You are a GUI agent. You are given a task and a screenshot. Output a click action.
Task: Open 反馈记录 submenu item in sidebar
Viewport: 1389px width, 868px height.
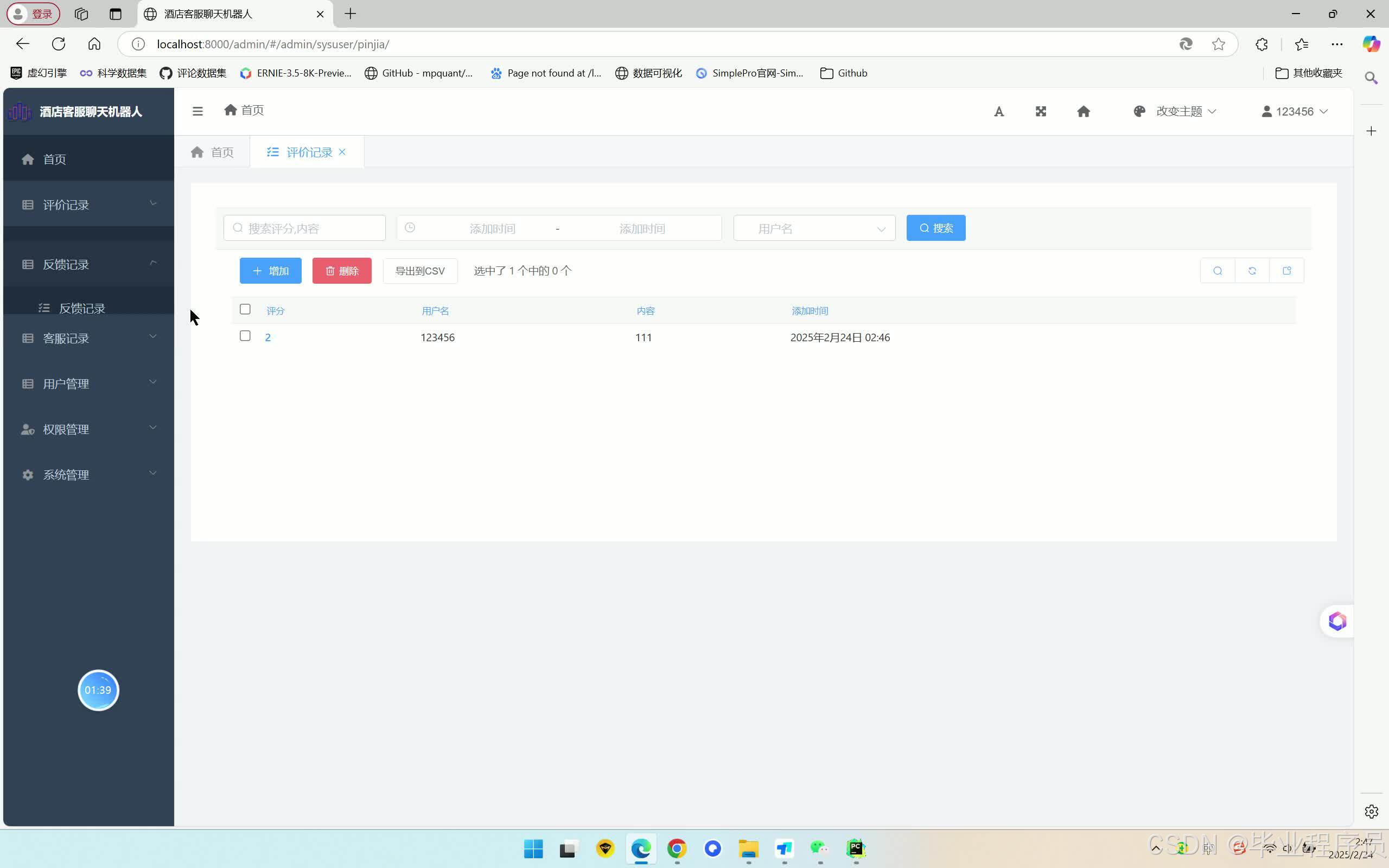[x=81, y=308]
